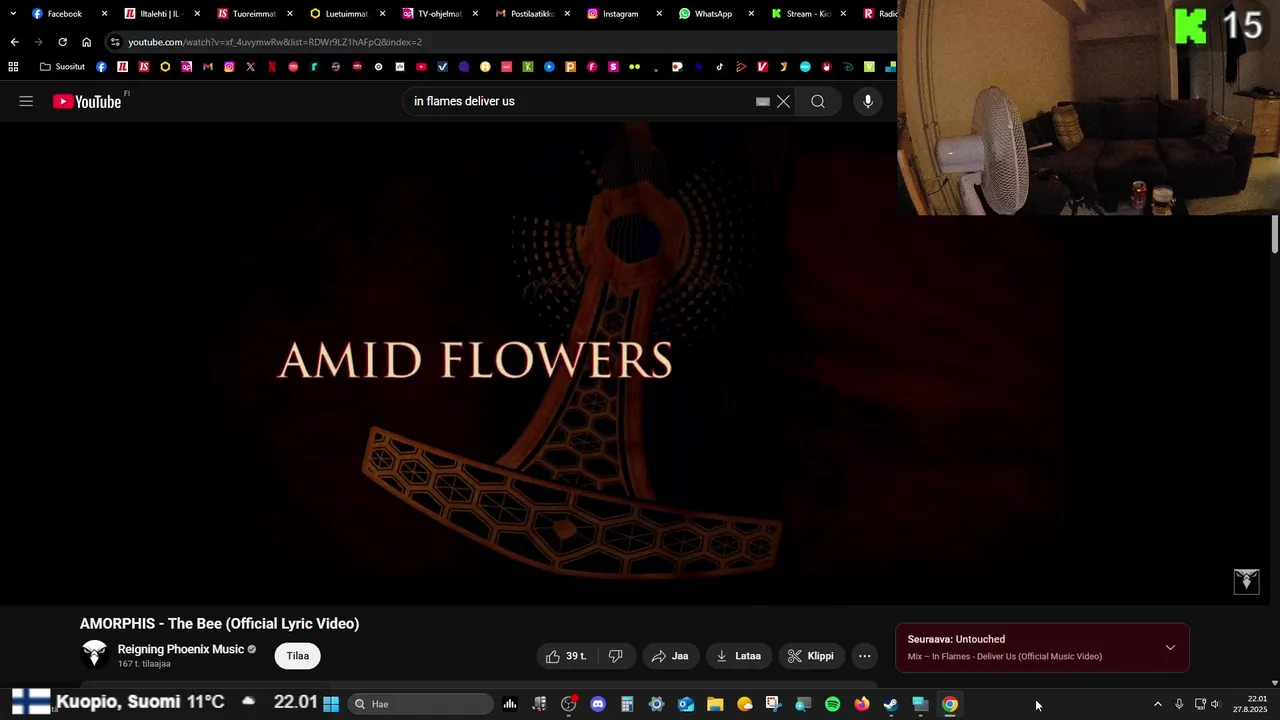Open Discord from the taskbar
Screen dimensions: 1280x720
click(x=598, y=704)
